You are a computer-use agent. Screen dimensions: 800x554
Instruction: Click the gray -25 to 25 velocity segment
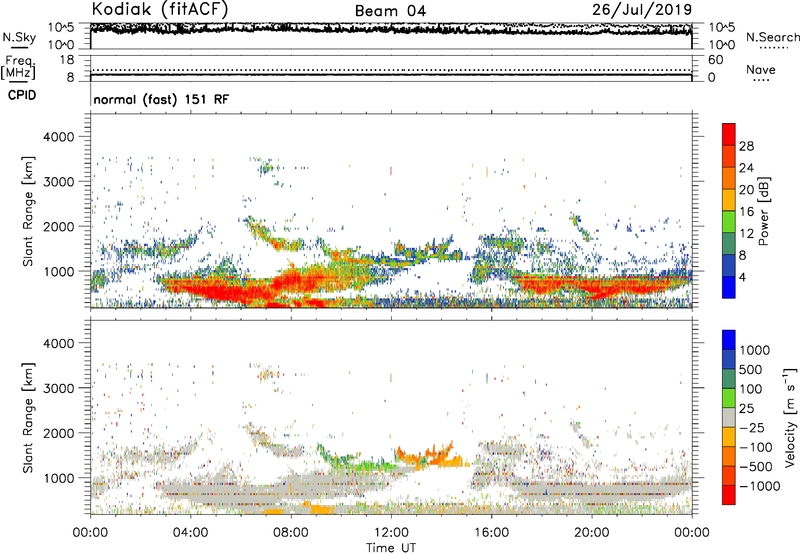coord(729,417)
